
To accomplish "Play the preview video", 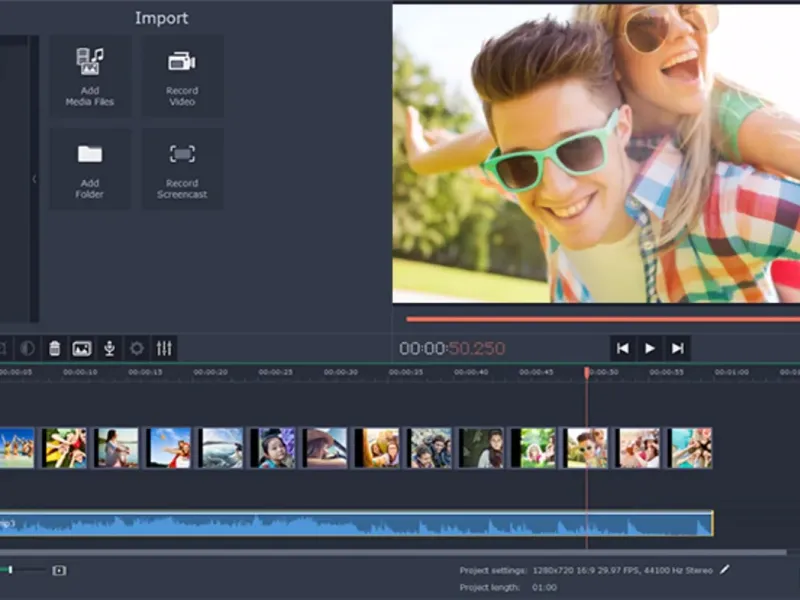I will click(x=650, y=348).
